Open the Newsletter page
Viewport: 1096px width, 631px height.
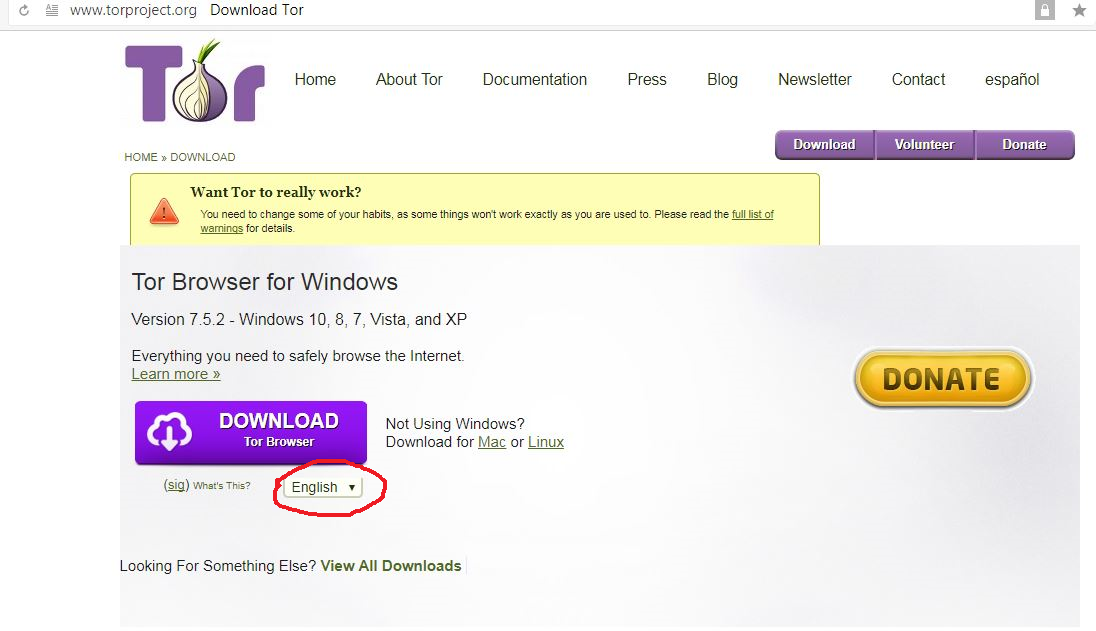click(x=814, y=79)
